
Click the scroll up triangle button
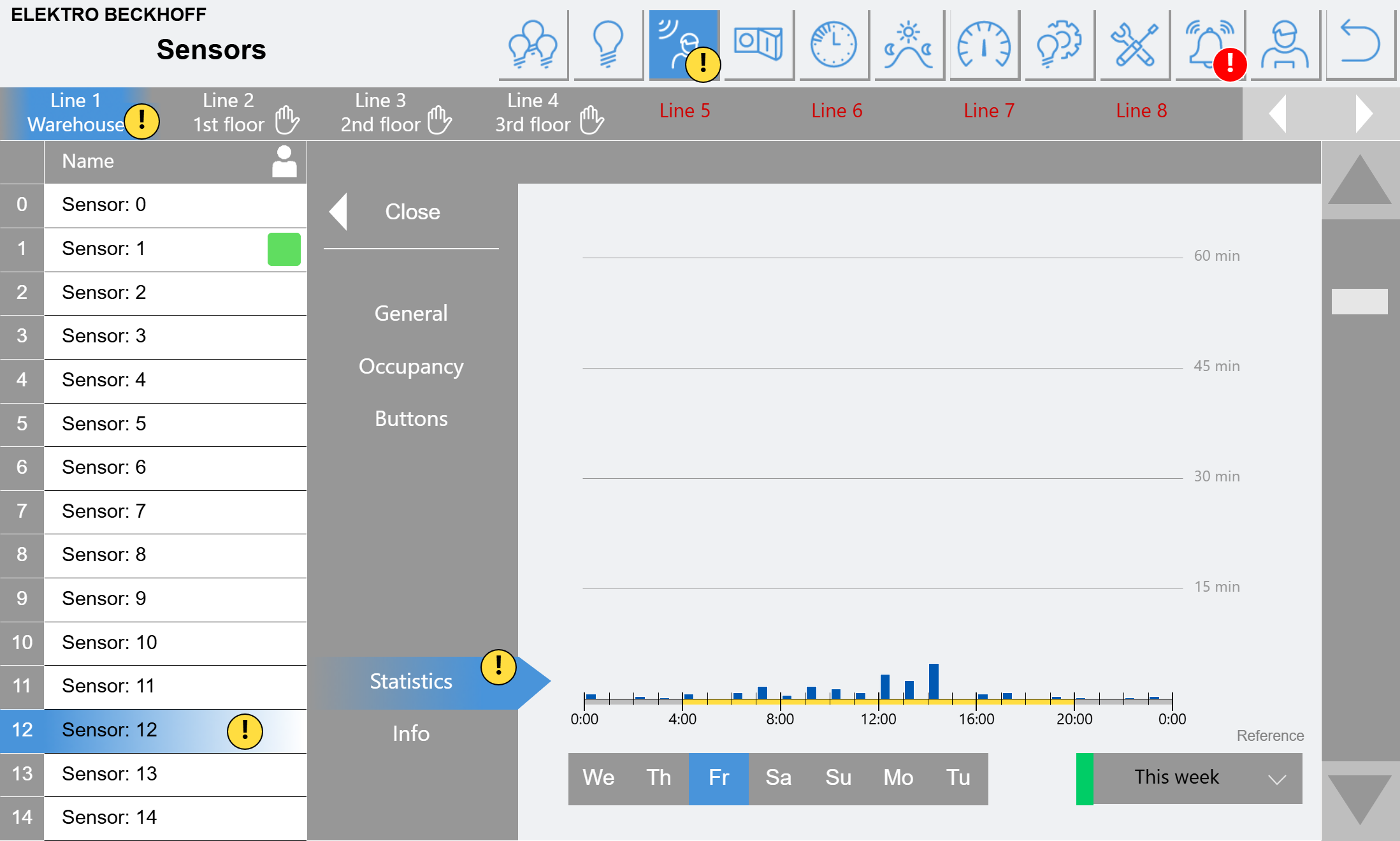tap(1360, 180)
